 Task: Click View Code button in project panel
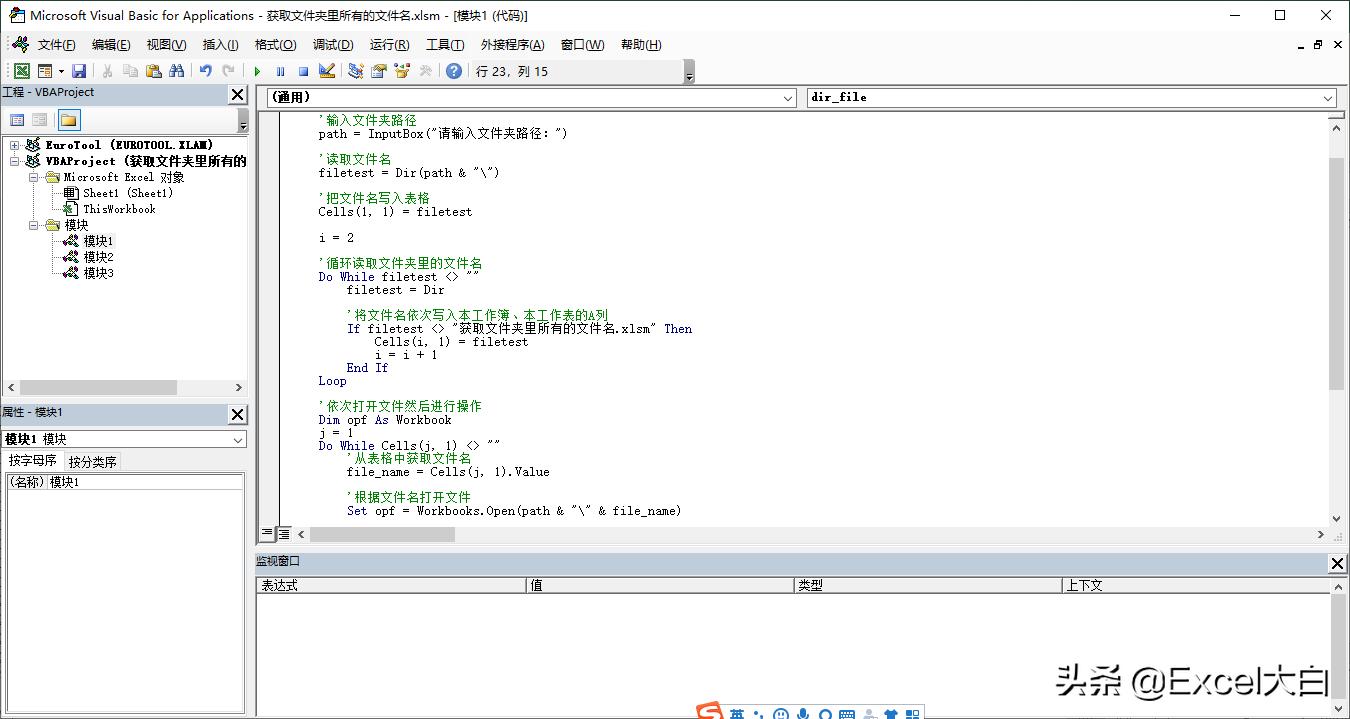tap(17, 120)
